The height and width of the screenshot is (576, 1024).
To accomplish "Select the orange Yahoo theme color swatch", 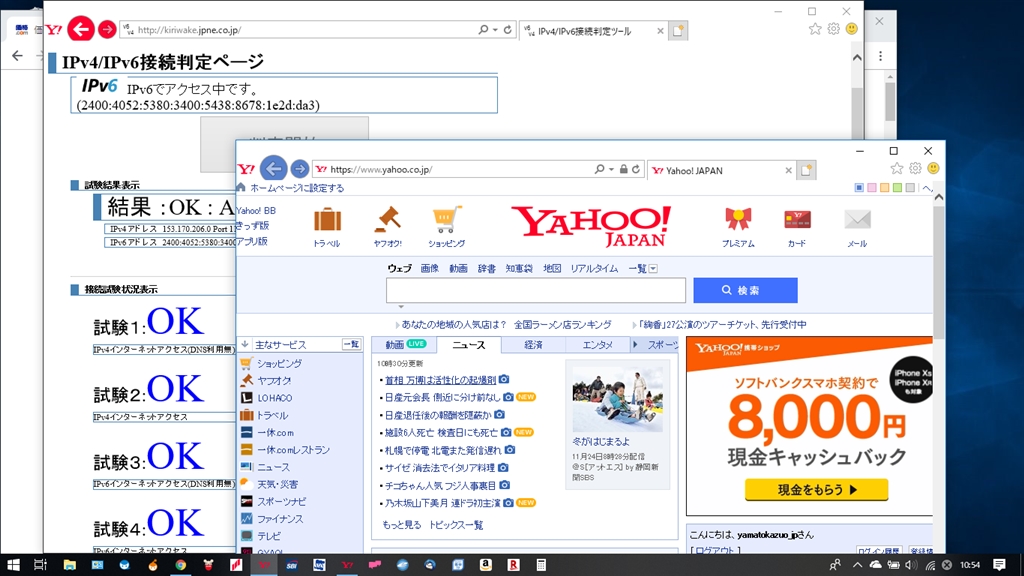I will 884,188.
